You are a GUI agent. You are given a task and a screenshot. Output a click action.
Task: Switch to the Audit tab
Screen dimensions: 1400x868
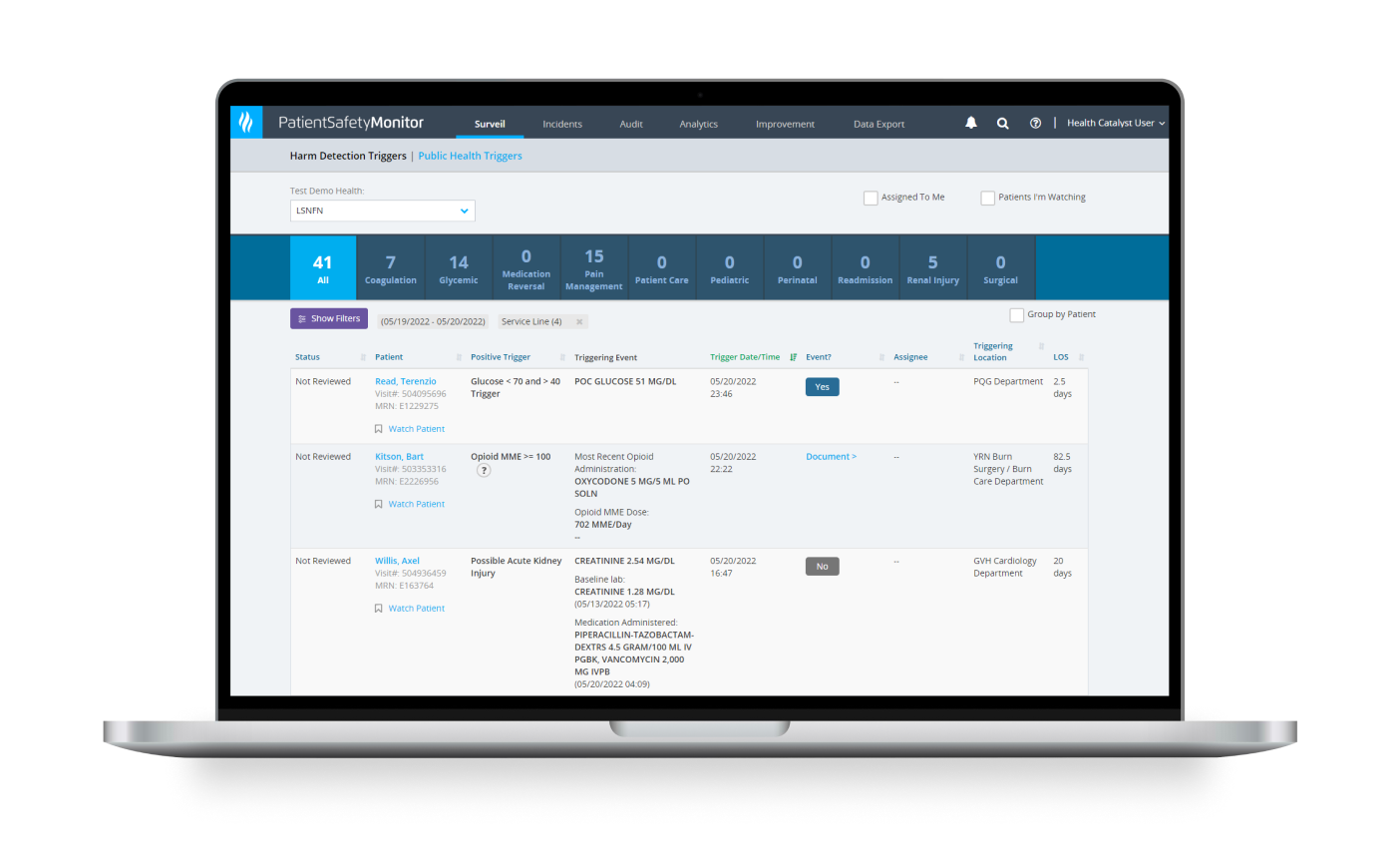tap(631, 125)
